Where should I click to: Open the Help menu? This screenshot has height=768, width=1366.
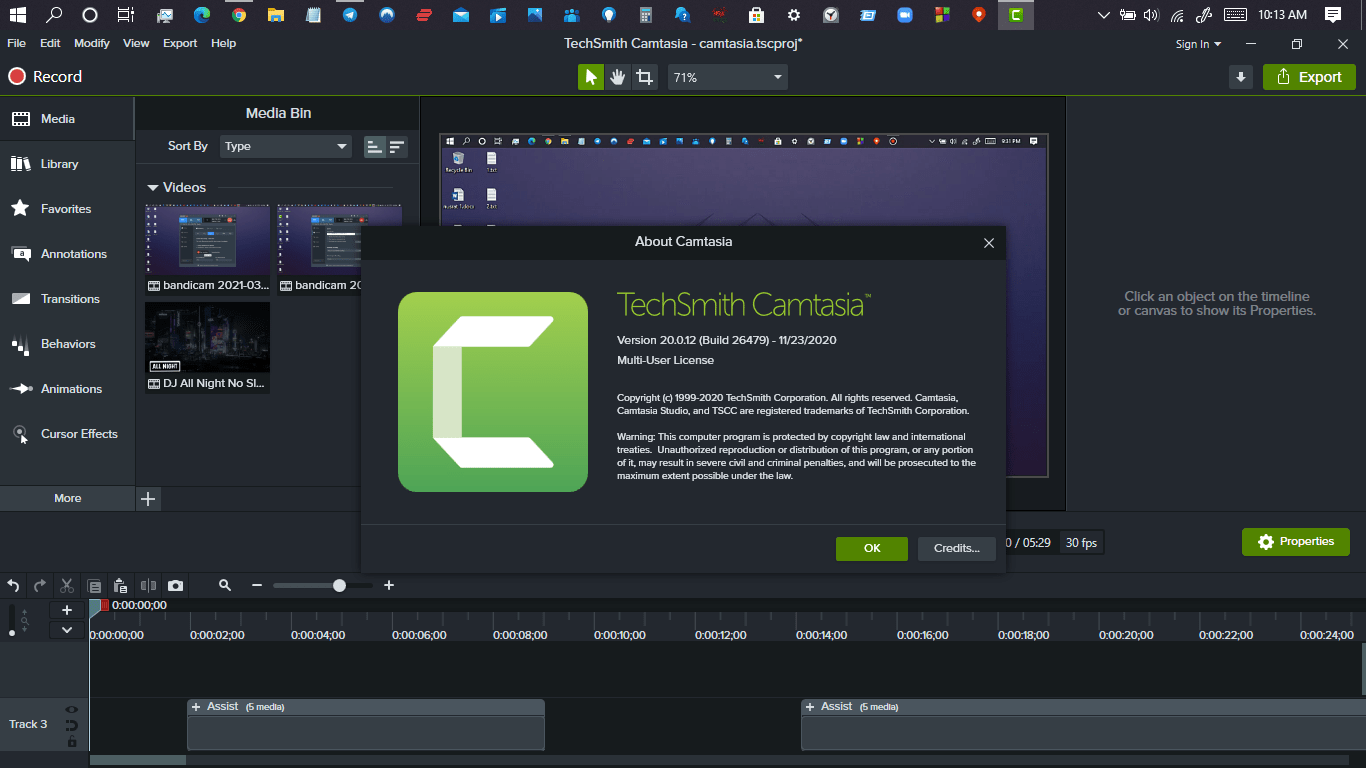[x=223, y=43]
